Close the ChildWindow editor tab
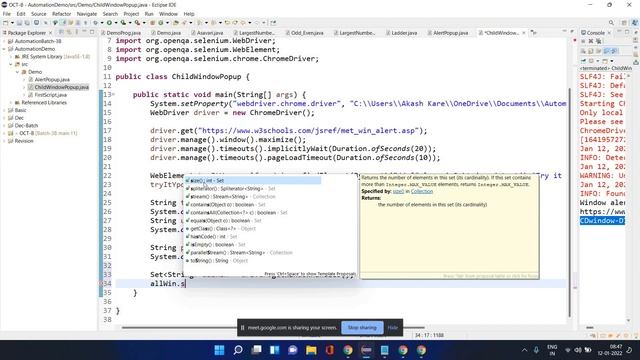The image size is (640, 360). pos(524,33)
